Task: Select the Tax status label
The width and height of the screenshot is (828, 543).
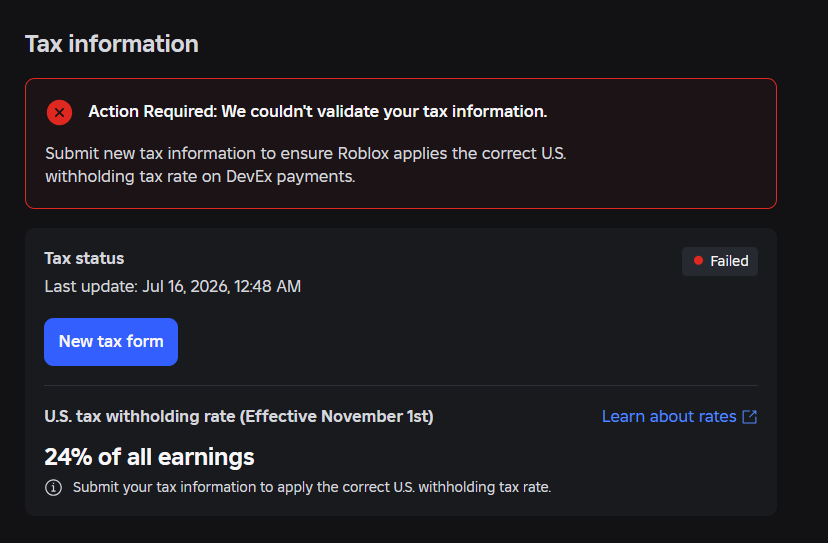Action: (x=84, y=258)
